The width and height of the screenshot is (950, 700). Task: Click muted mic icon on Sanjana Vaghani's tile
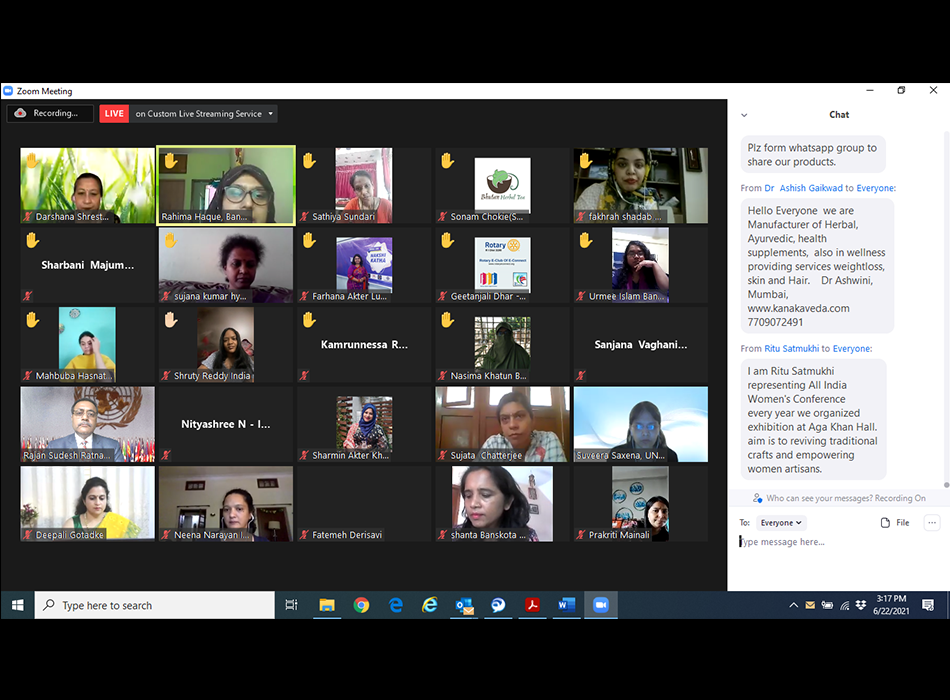coord(580,375)
